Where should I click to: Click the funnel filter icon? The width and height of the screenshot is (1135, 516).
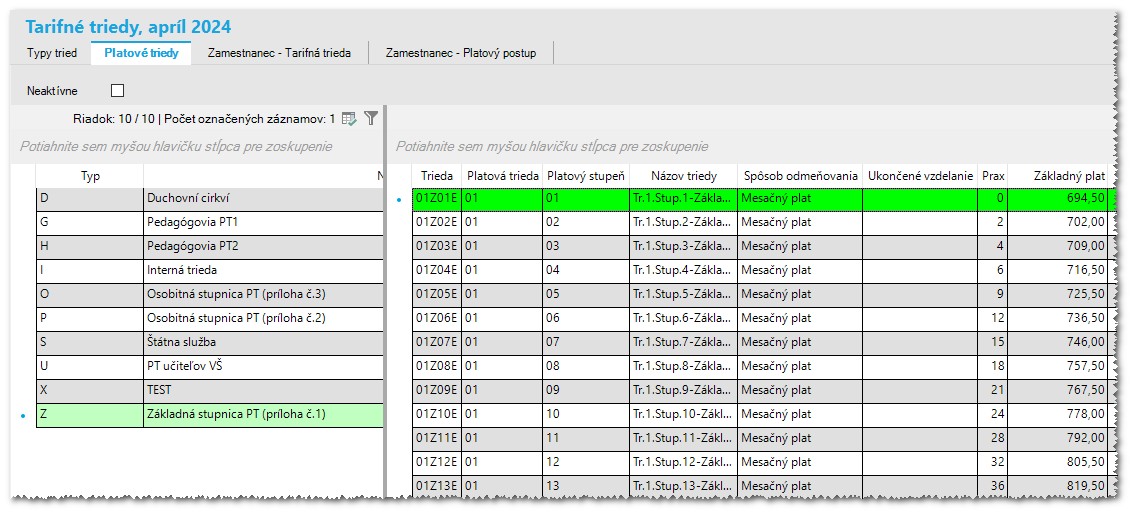pyautogui.click(x=371, y=118)
